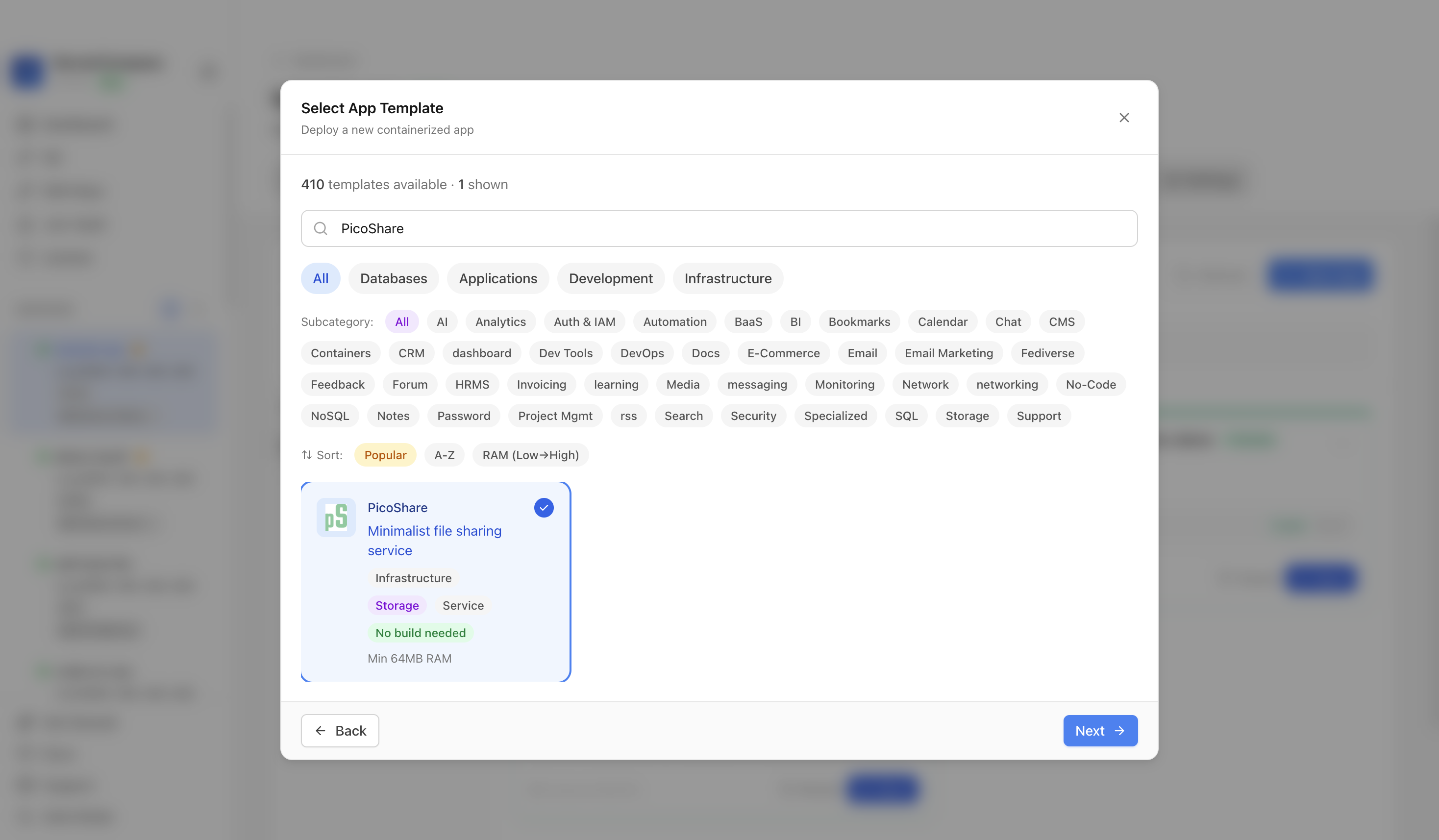Filter by Project Mgmt subcategory
Image resolution: width=1439 pixels, height=840 pixels.
555,416
